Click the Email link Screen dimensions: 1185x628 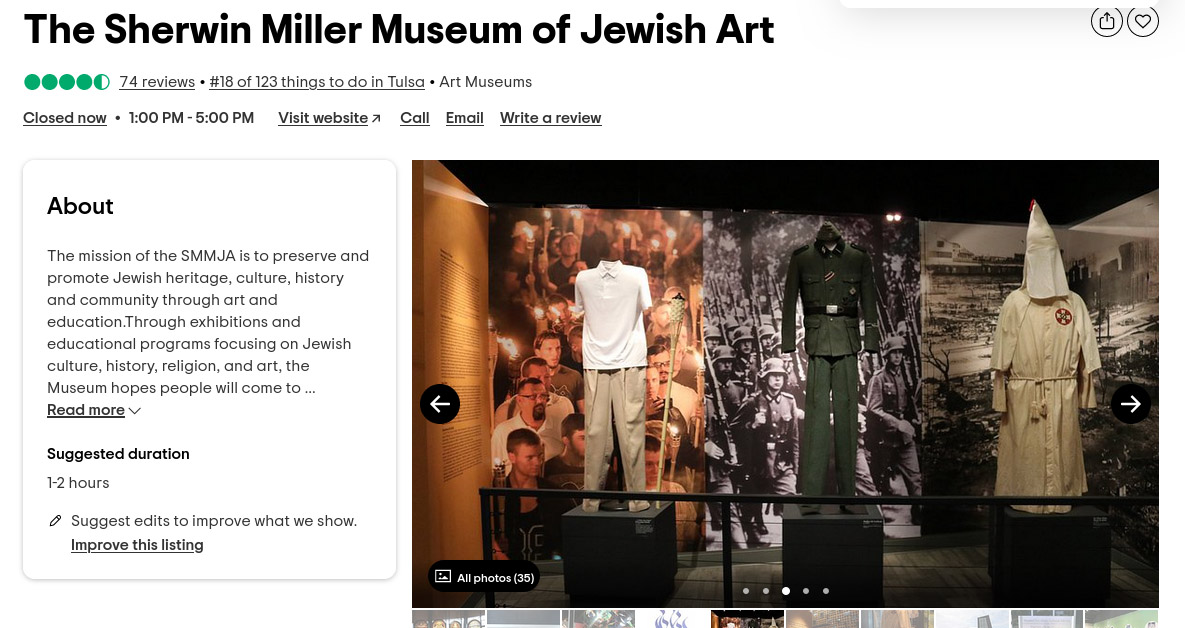point(465,118)
